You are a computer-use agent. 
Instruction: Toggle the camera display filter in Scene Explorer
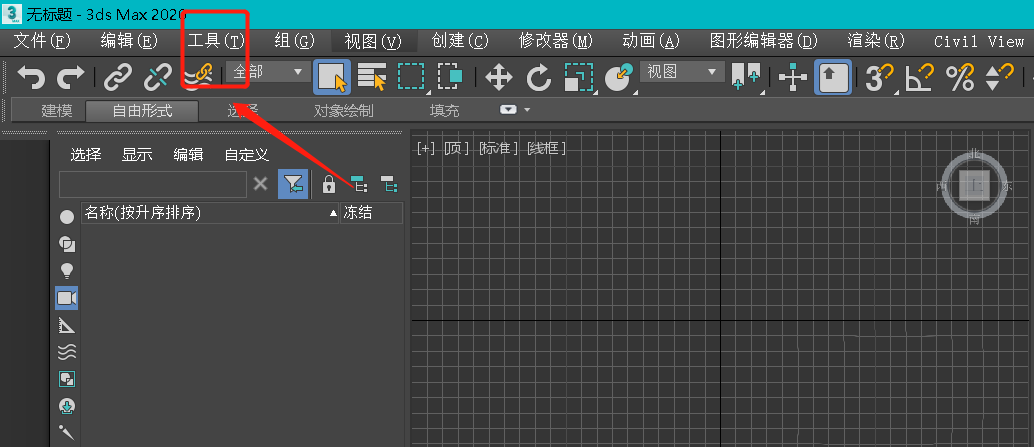(67, 298)
